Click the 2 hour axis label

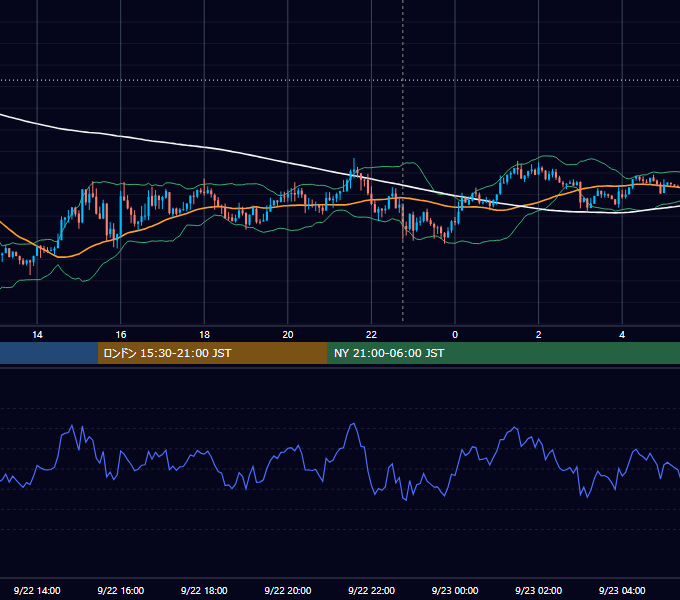coord(539,335)
